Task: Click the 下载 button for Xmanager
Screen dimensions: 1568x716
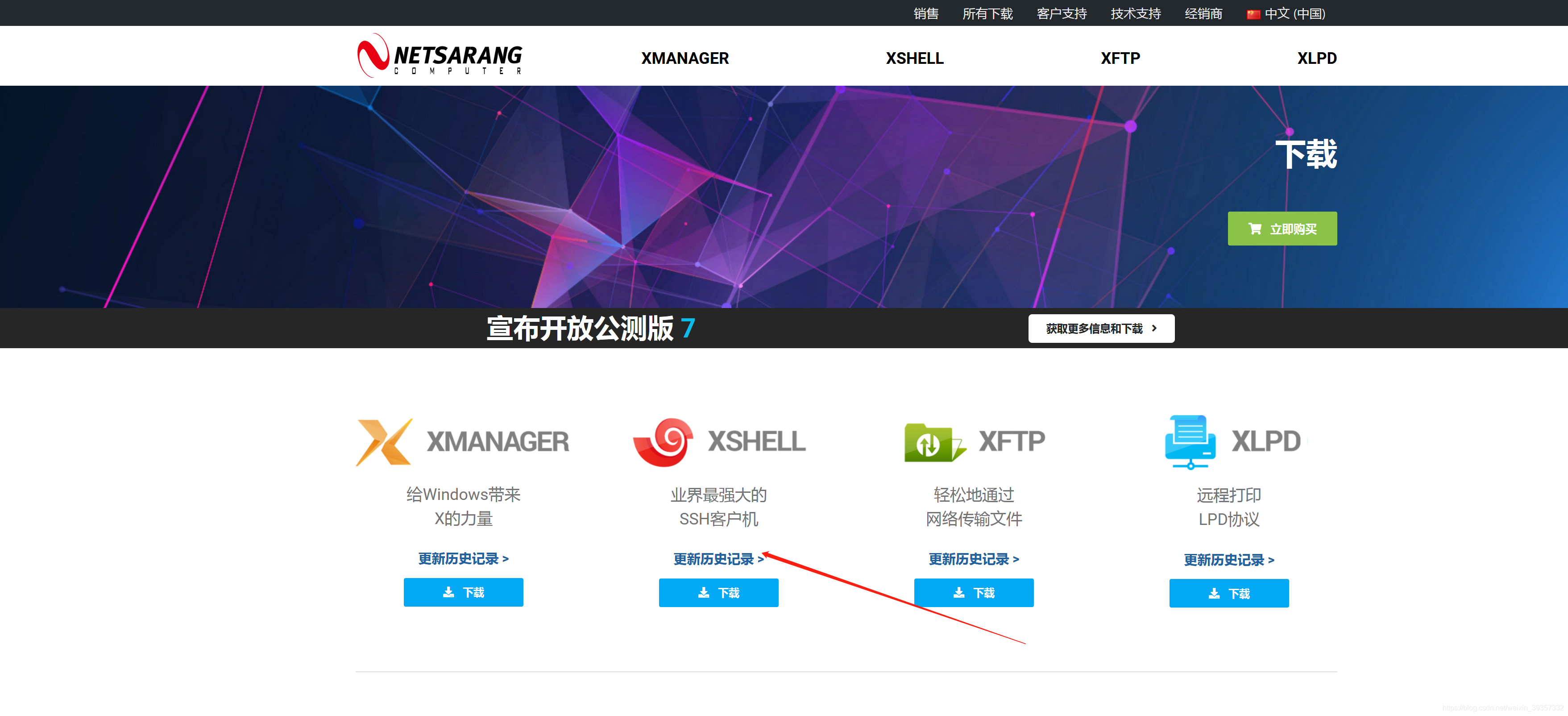Action: [x=463, y=592]
